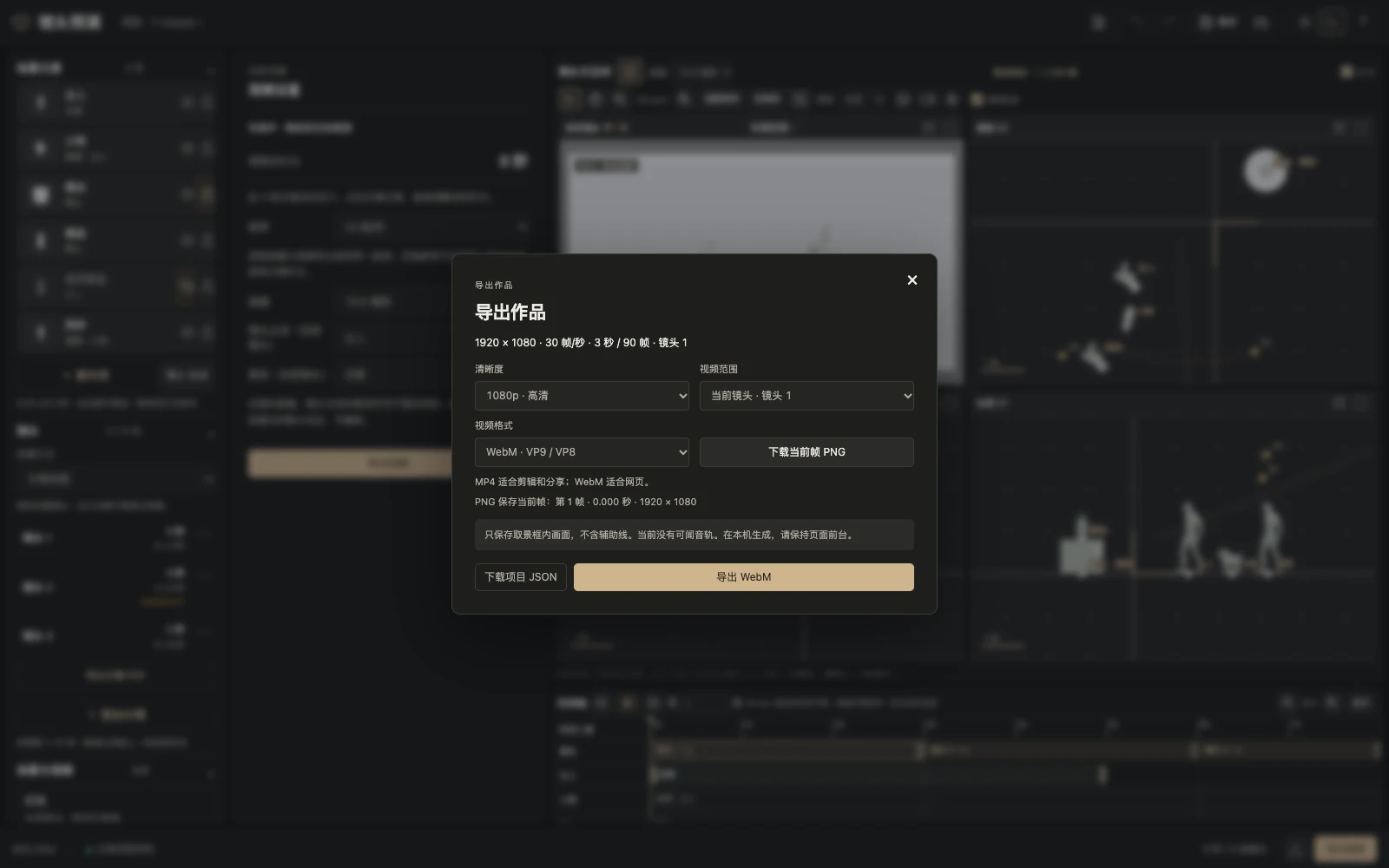
Task: Click the blurred gold button in the bottom-right corner
Action: pyautogui.click(x=1345, y=848)
